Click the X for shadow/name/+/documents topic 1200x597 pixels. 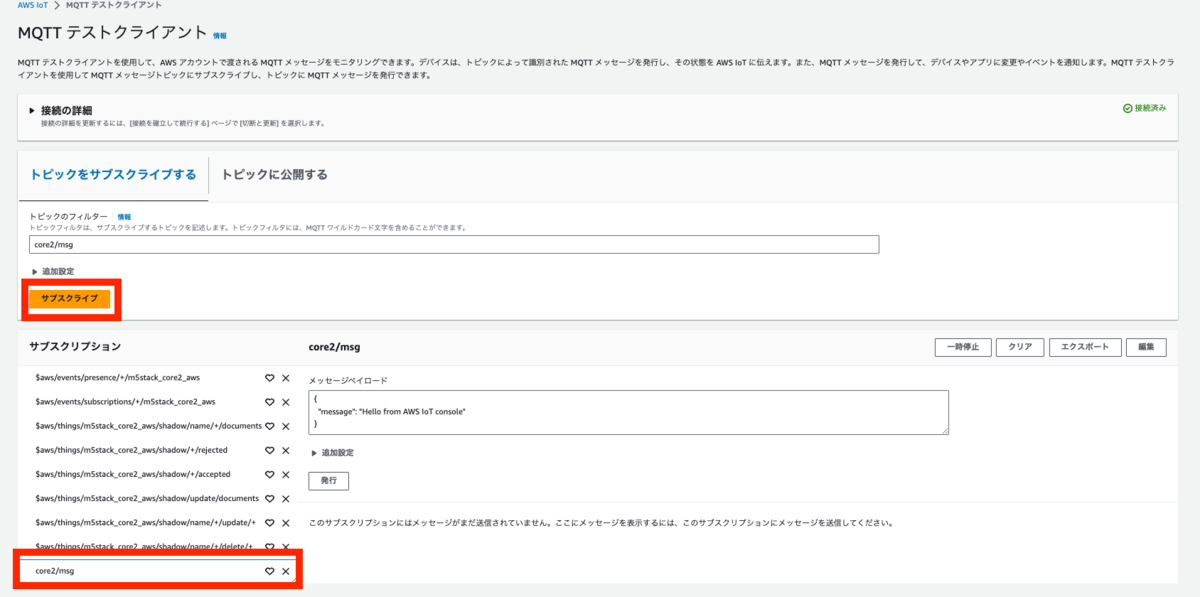coord(286,426)
